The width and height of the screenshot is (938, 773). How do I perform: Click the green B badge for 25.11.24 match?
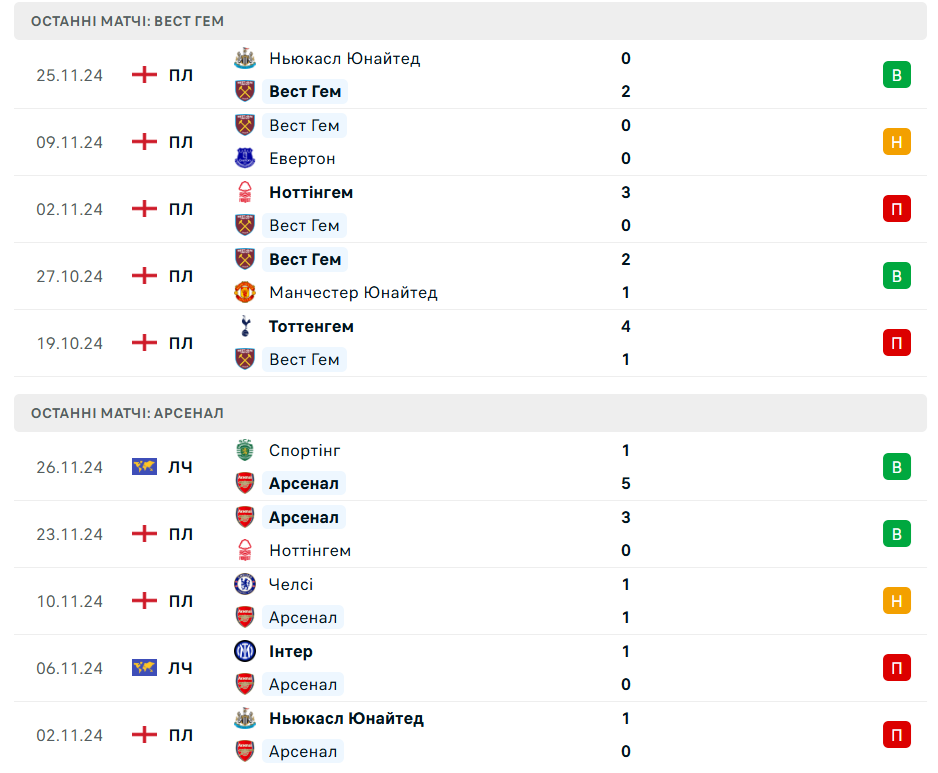pos(896,75)
